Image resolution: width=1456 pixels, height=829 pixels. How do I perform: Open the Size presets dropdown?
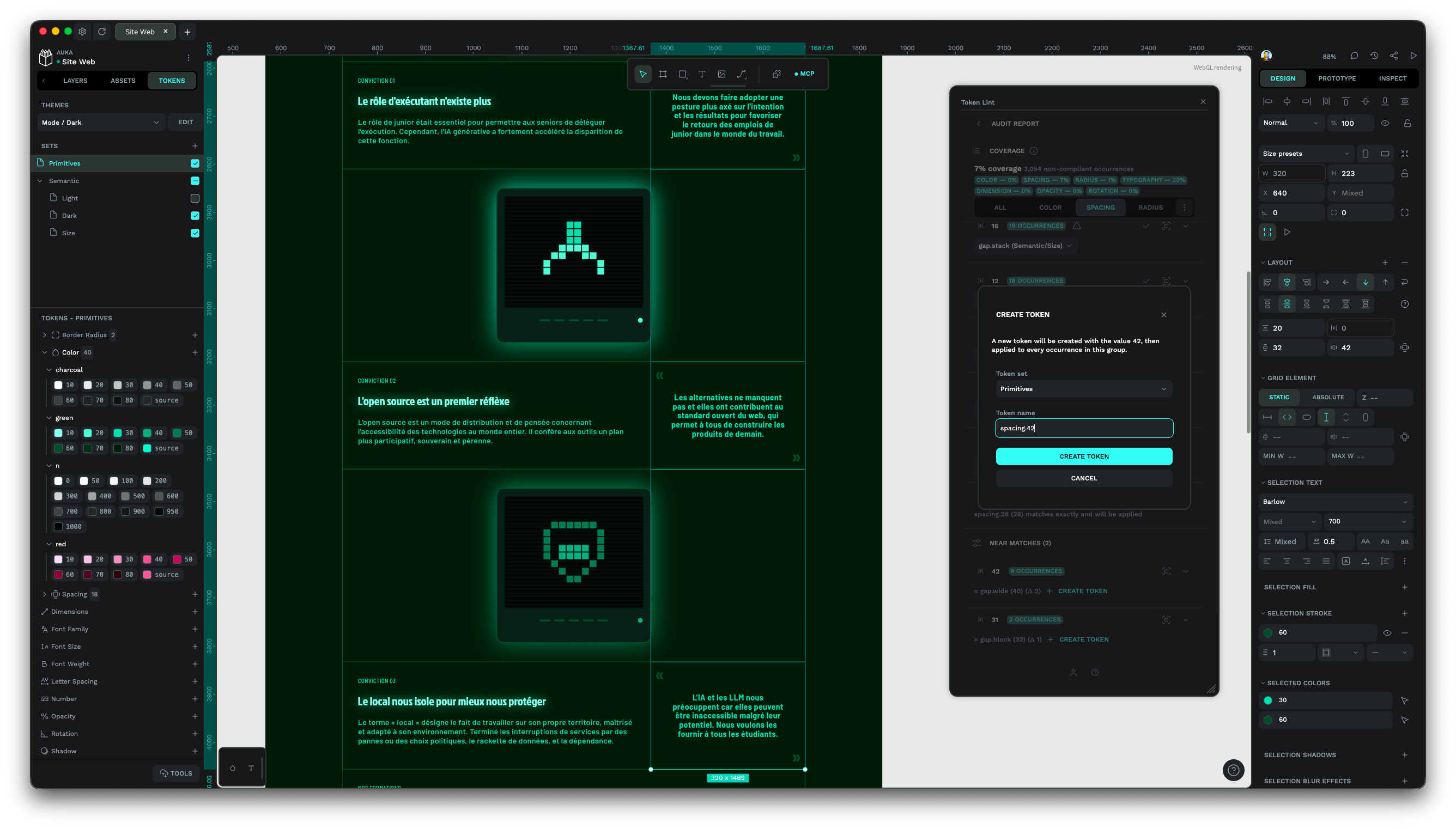(1306, 154)
